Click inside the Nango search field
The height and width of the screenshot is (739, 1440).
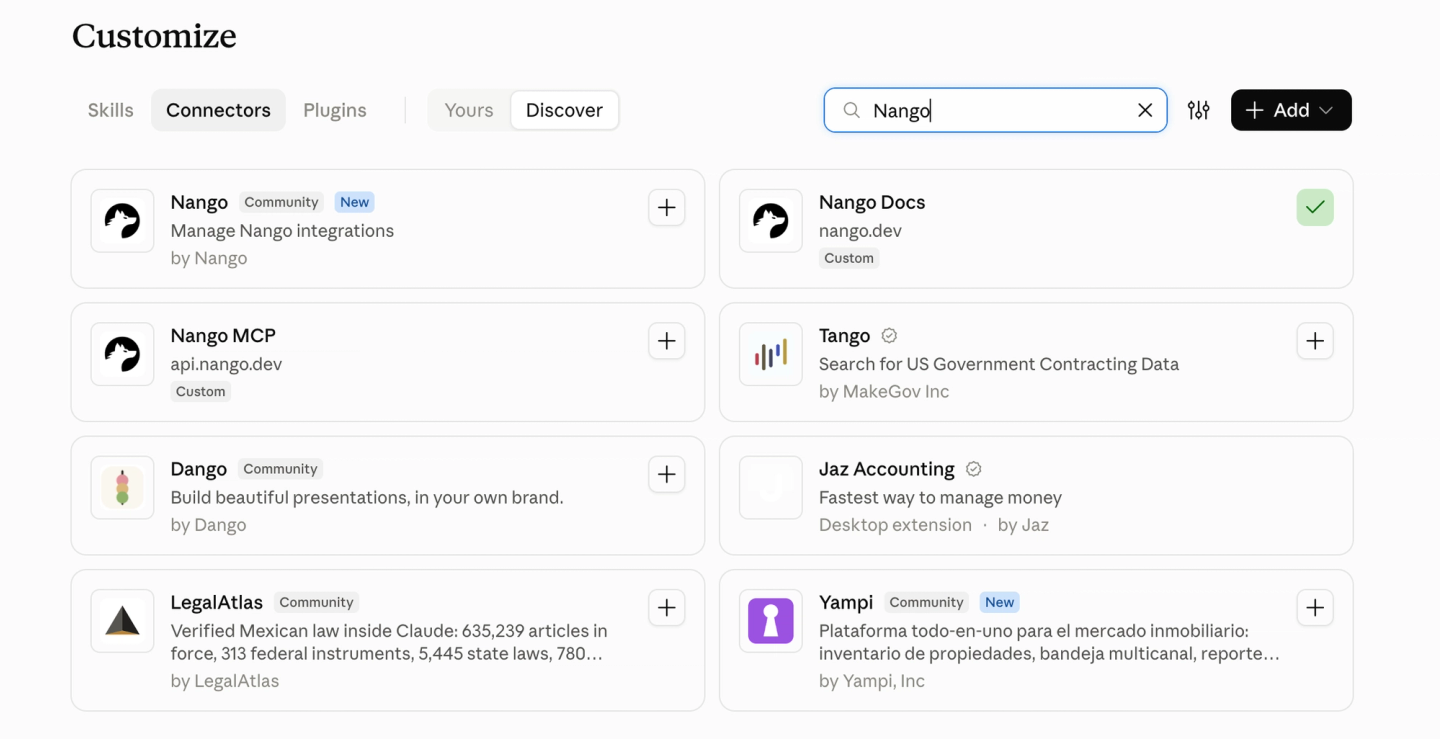tap(995, 110)
